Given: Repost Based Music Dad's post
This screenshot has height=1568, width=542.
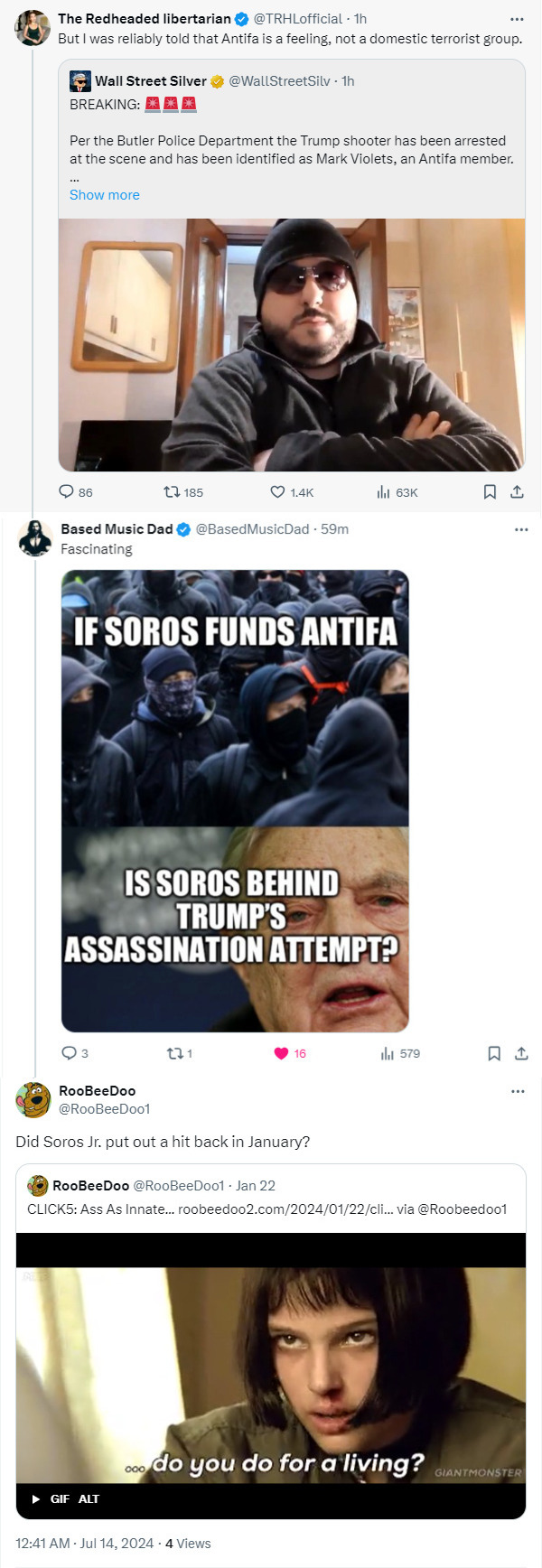Looking at the screenshot, I should click(174, 1053).
